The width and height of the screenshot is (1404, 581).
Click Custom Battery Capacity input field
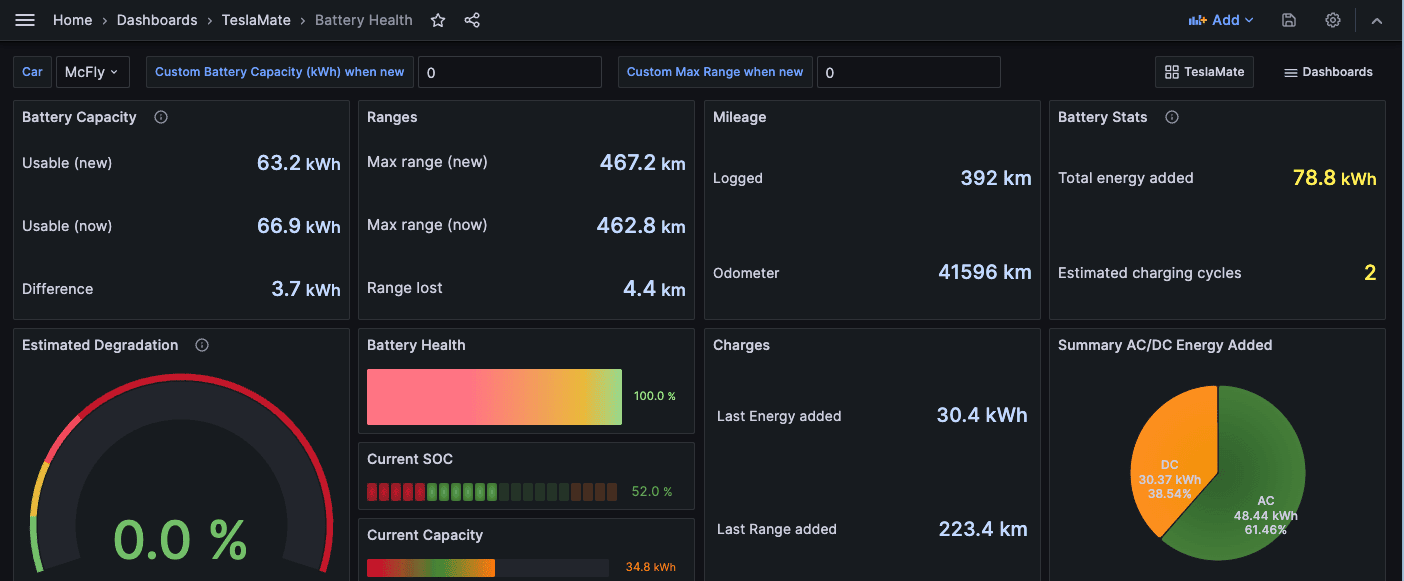tap(509, 72)
